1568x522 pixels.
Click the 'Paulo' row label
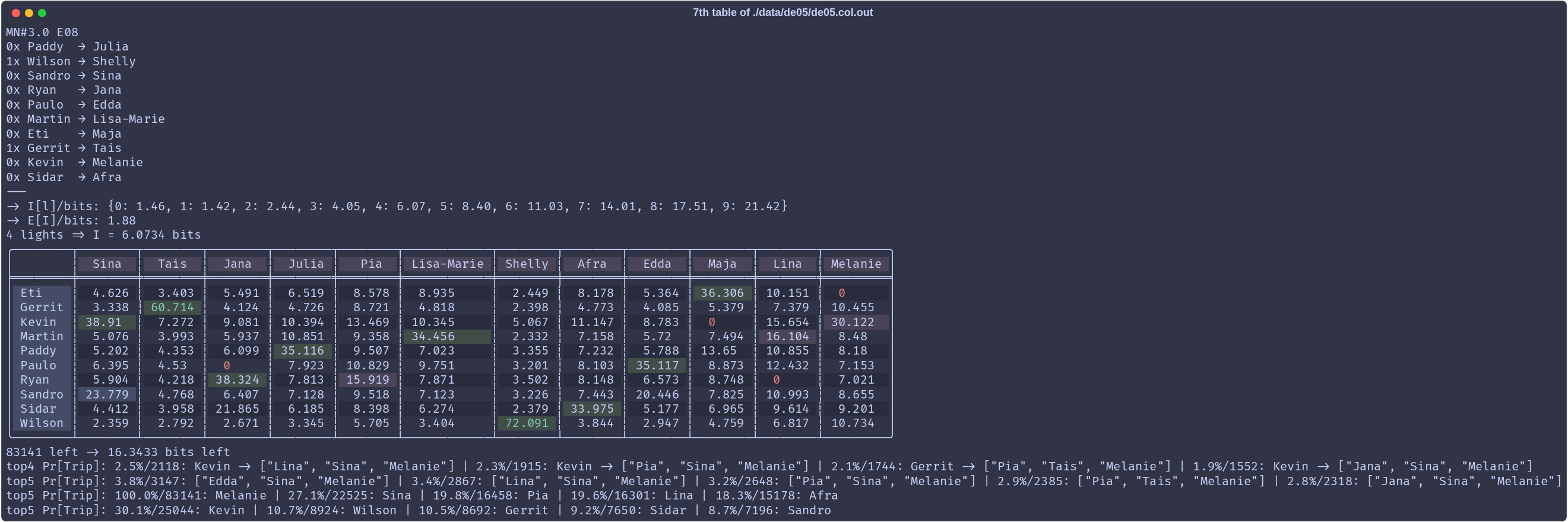[x=42, y=365]
